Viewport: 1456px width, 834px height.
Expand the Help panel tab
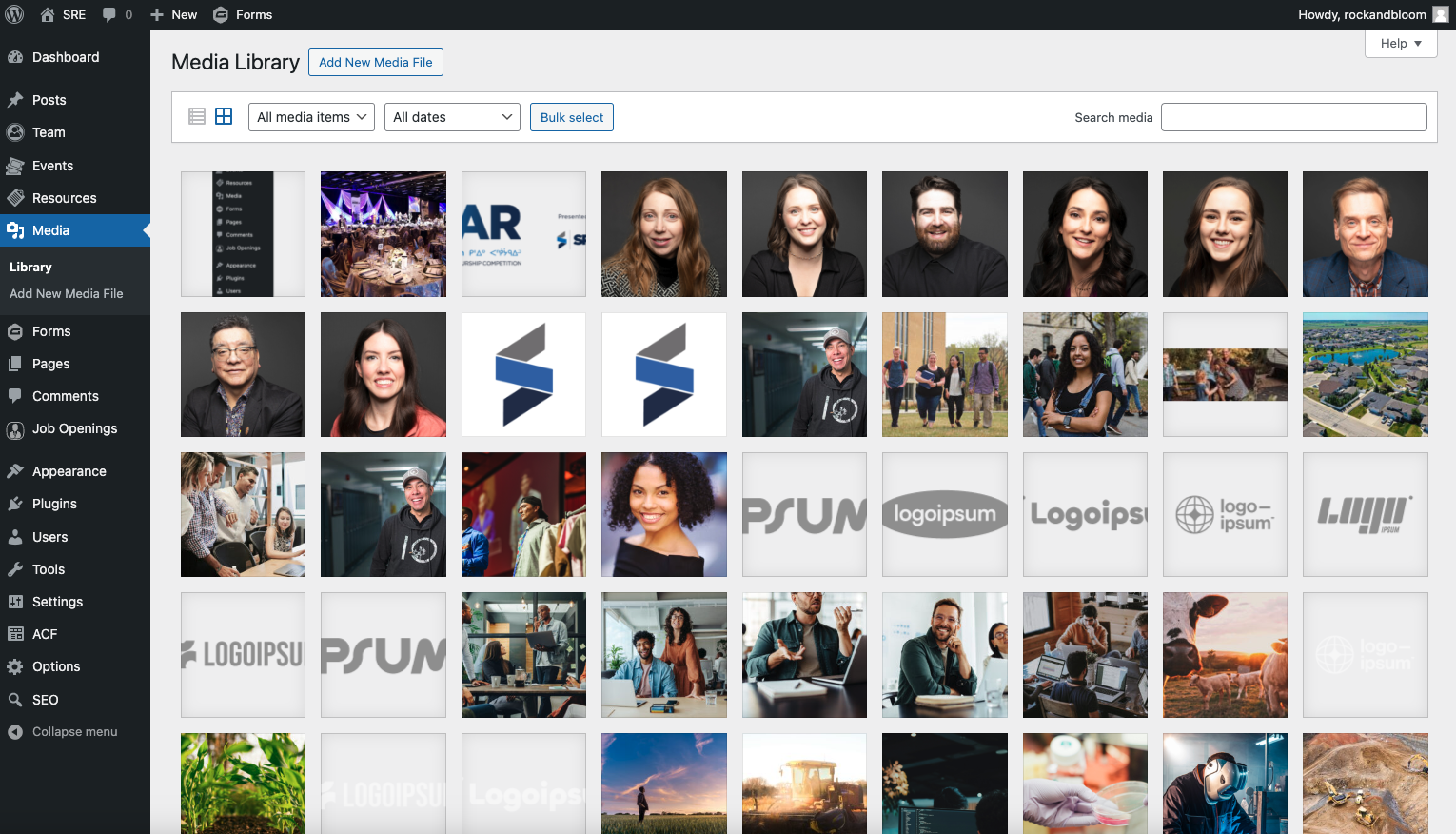1400,44
